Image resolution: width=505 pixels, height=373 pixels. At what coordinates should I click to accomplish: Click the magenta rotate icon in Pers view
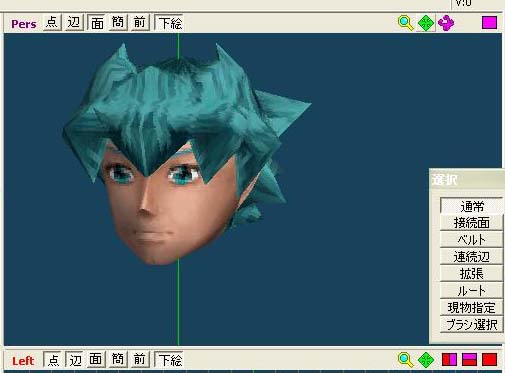[446, 23]
